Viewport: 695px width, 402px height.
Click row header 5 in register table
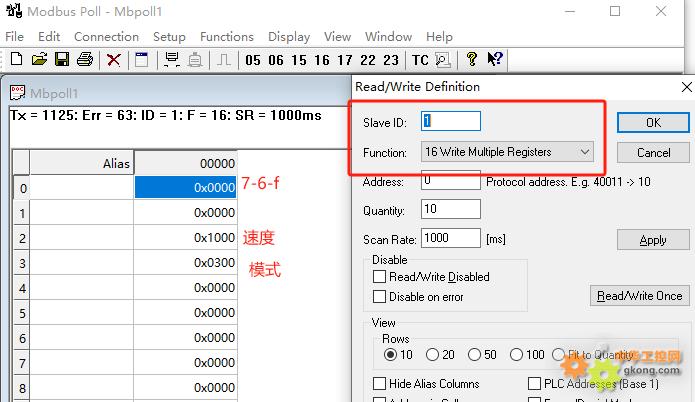(x=22, y=313)
